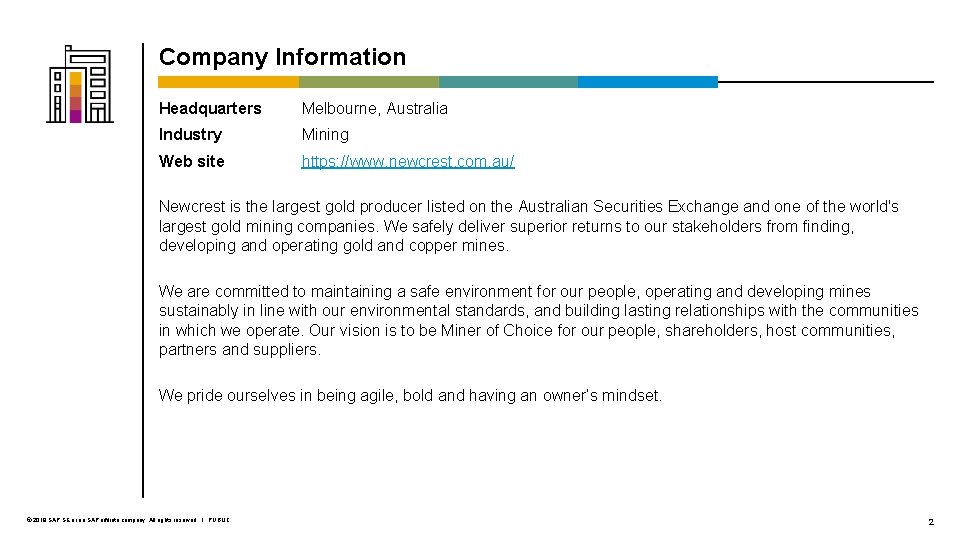Click the slide page number 2
This screenshot has width=960, height=540.
[x=931, y=522]
